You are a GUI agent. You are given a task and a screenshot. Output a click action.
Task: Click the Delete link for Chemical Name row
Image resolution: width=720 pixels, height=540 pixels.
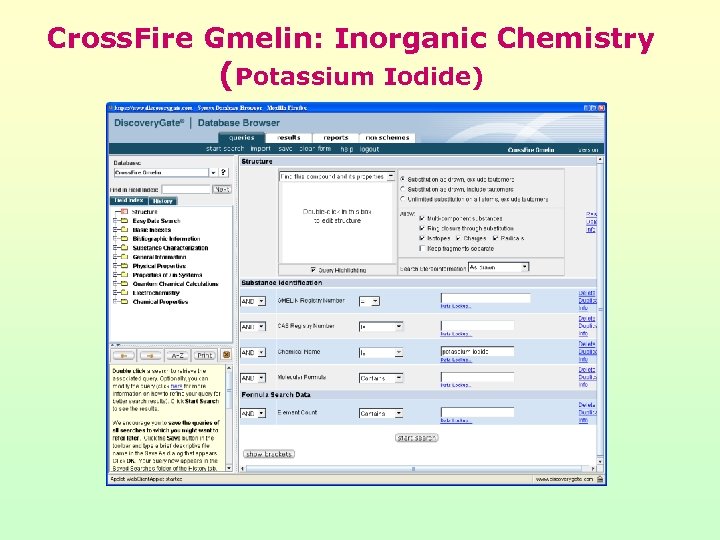tap(587, 344)
